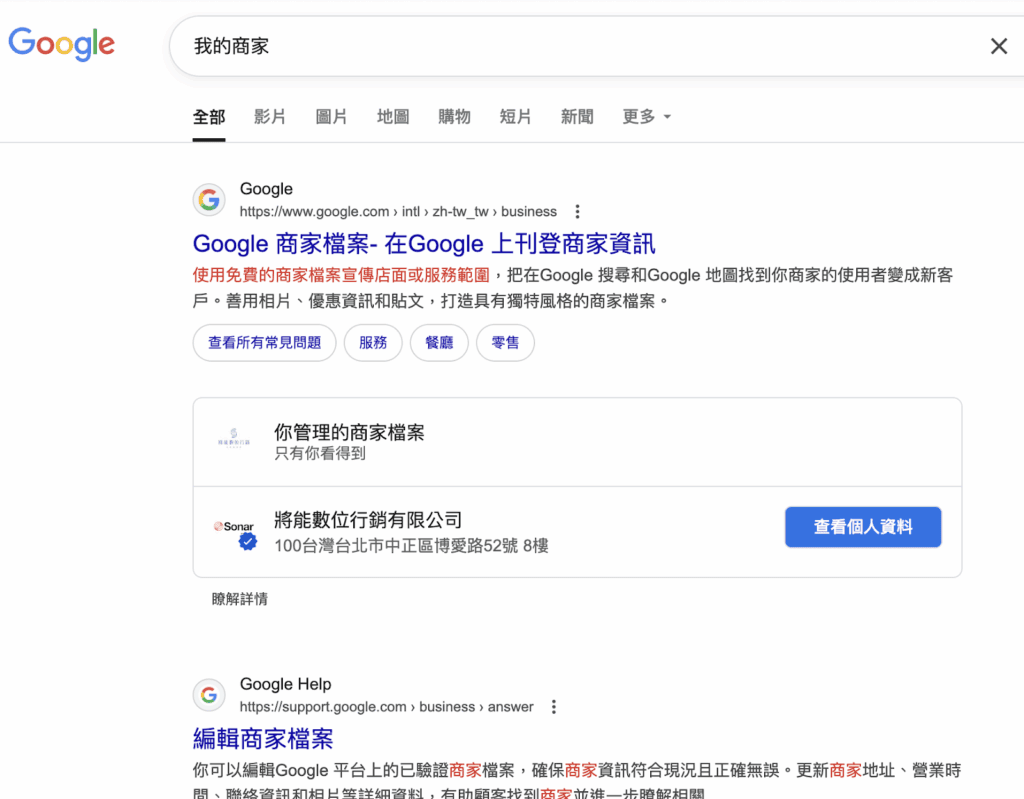1024x799 pixels.
Task: Expand the 更多 dropdown in search tabs
Action: [x=646, y=117]
